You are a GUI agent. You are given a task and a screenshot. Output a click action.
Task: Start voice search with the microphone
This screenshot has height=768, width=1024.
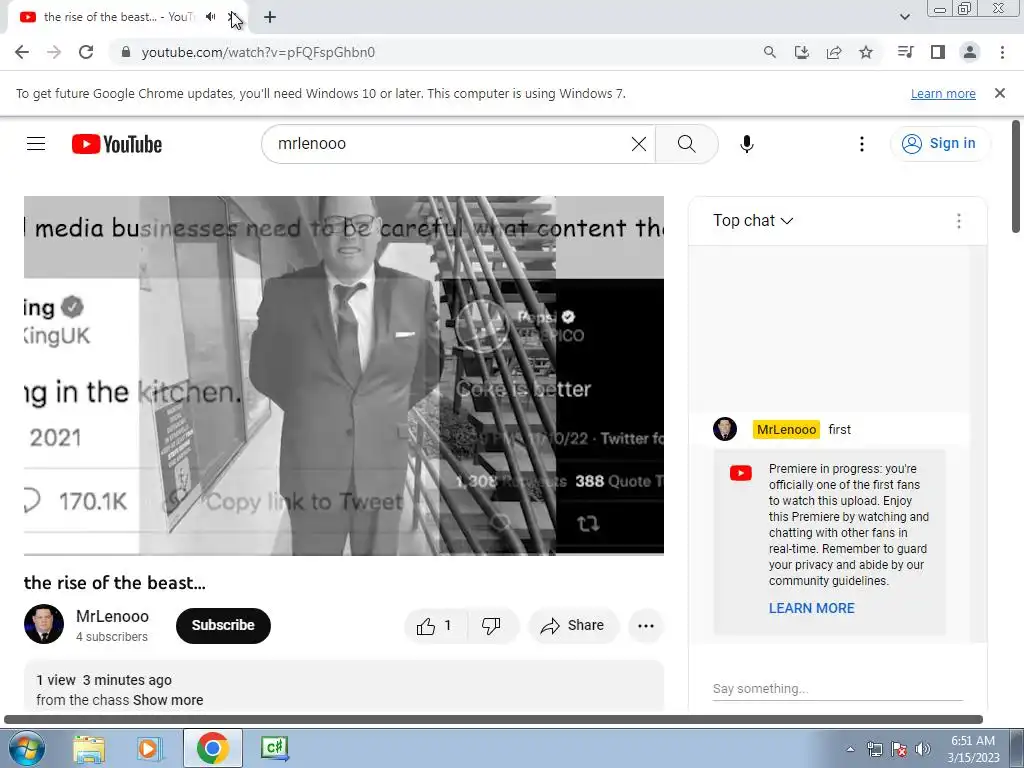pyautogui.click(x=747, y=144)
